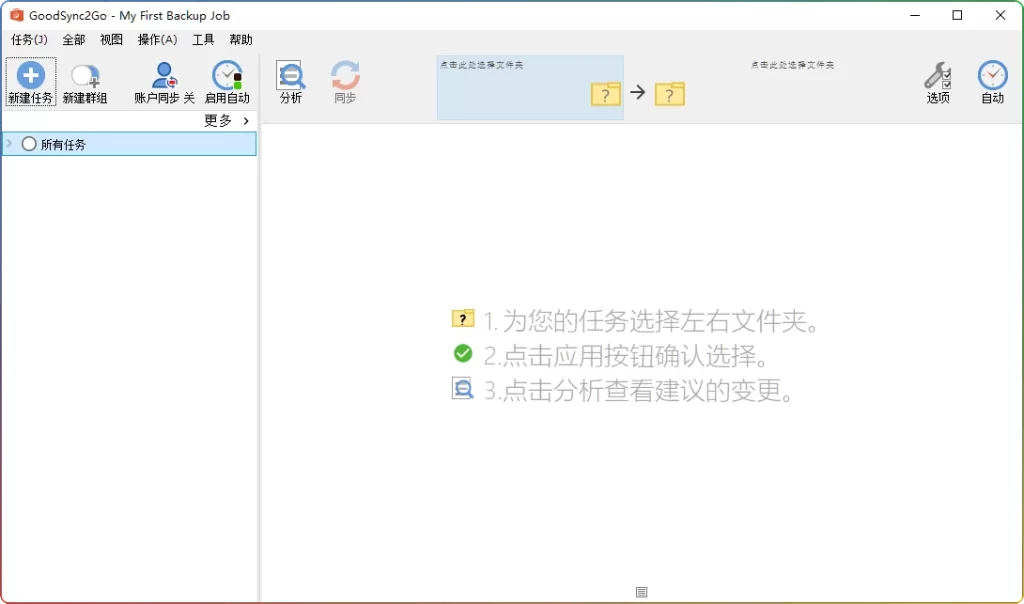This screenshot has height=604, width=1024.
Task: Select right folder via the yellow question-mark folder
Action: (670, 94)
